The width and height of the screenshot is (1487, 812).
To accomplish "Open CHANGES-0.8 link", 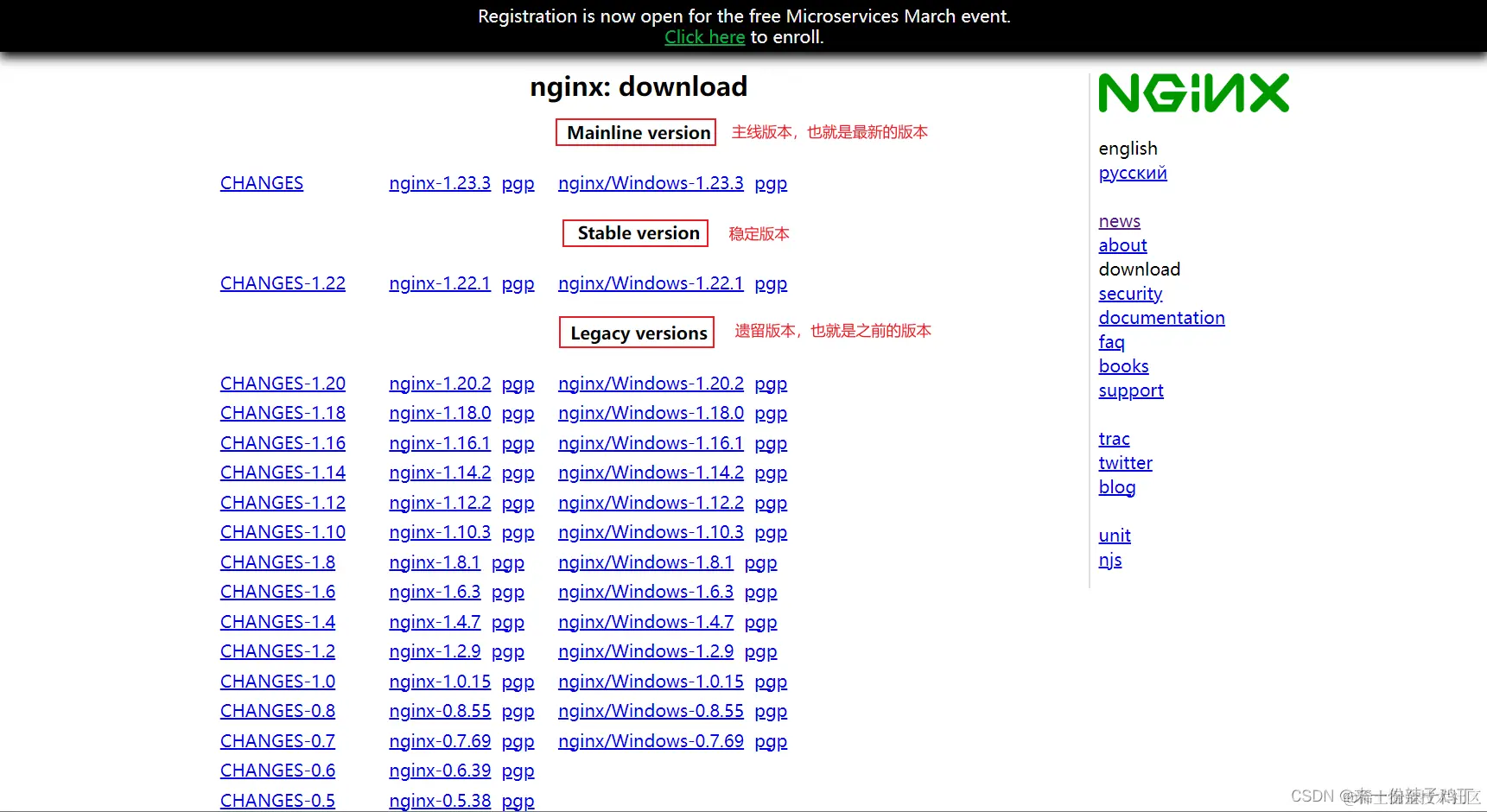I will (x=277, y=711).
